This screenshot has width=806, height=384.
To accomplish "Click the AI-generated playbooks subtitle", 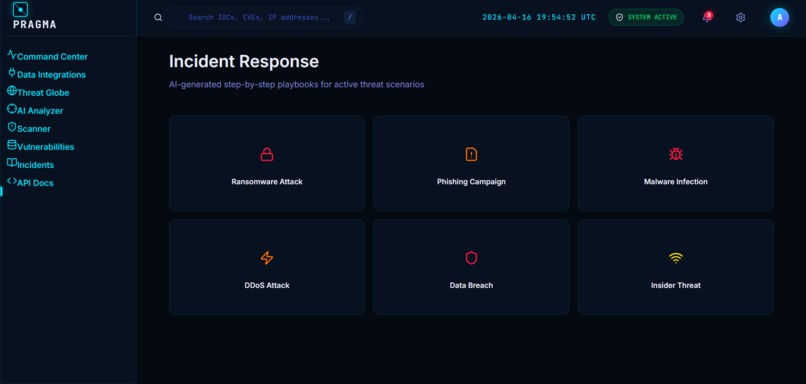I will click(297, 84).
